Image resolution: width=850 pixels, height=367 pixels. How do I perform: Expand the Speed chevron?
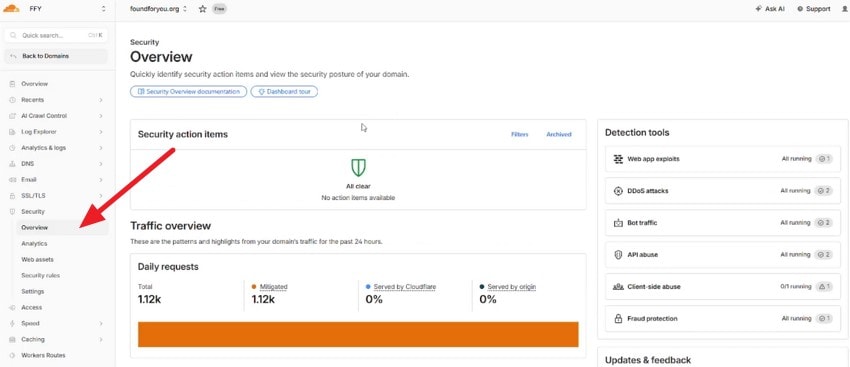[101, 324]
